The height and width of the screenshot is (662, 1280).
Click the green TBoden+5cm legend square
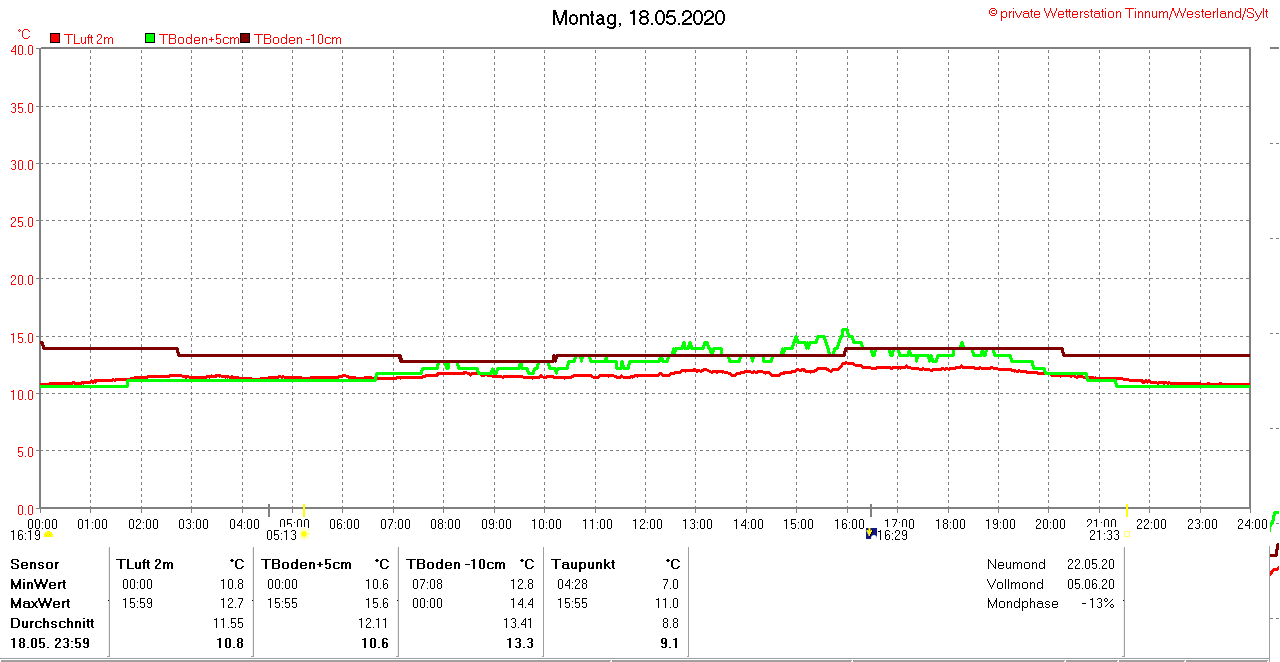coord(151,39)
